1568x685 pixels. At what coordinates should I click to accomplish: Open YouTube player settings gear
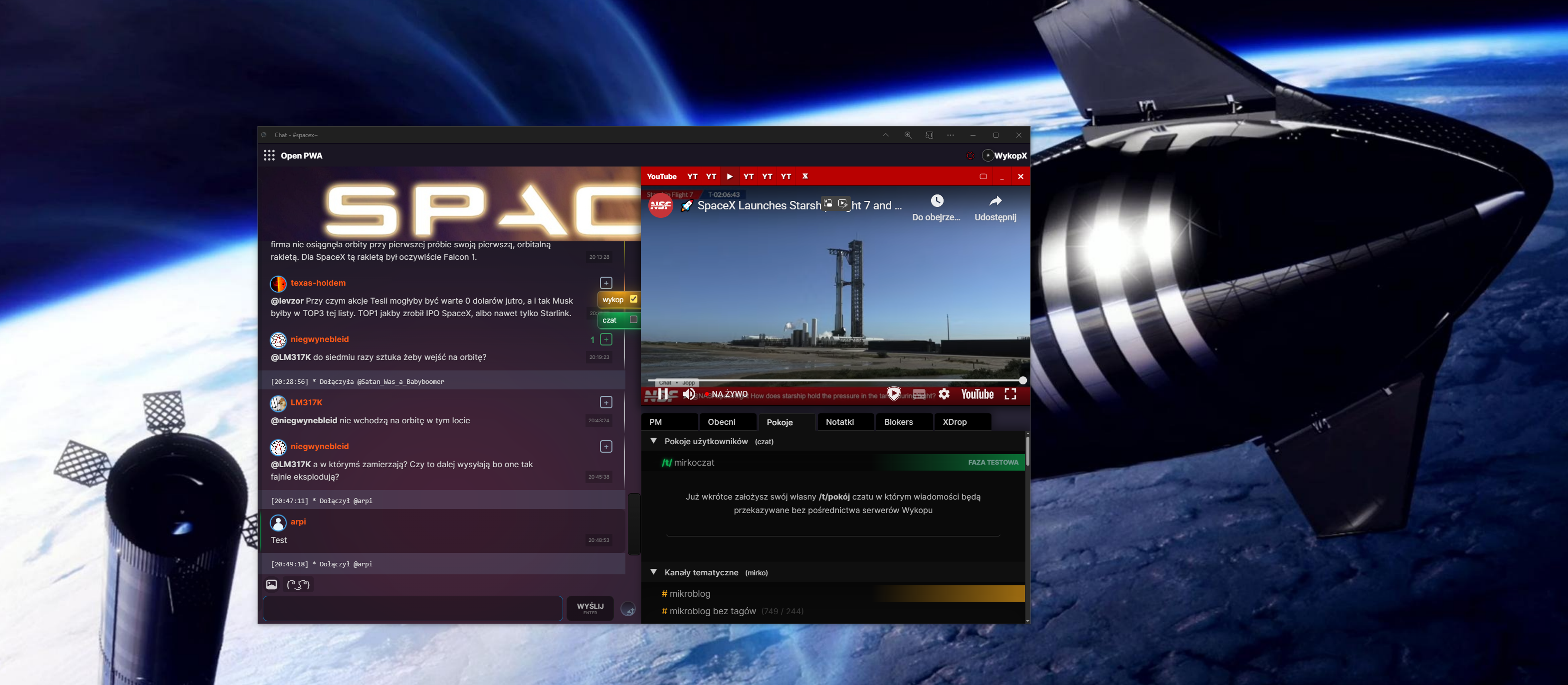click(944, 394)
